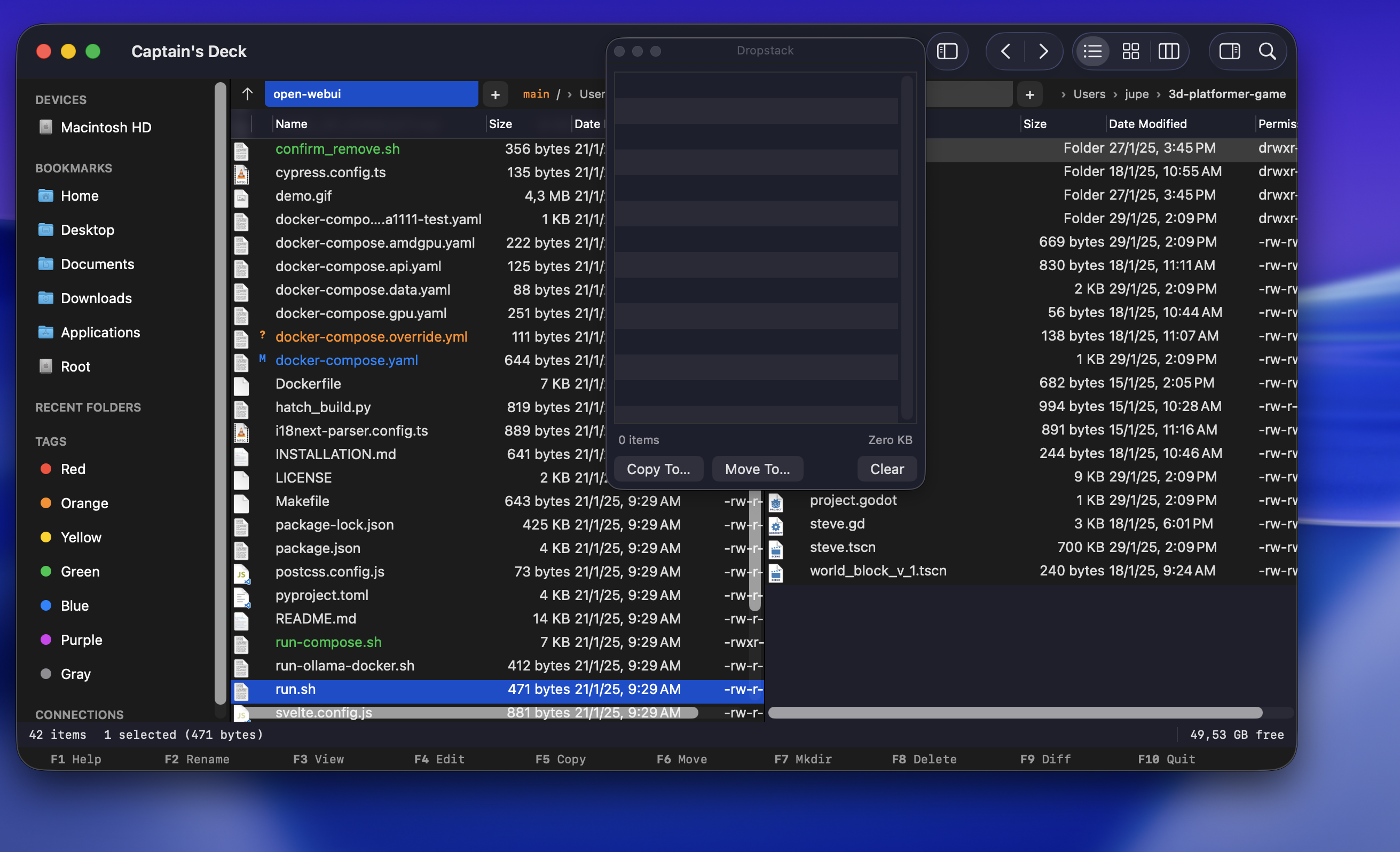This screenshot has height=852, width=1400.
Task: Open Downloads bookmark in sidebar
Action: pos(96,298)
